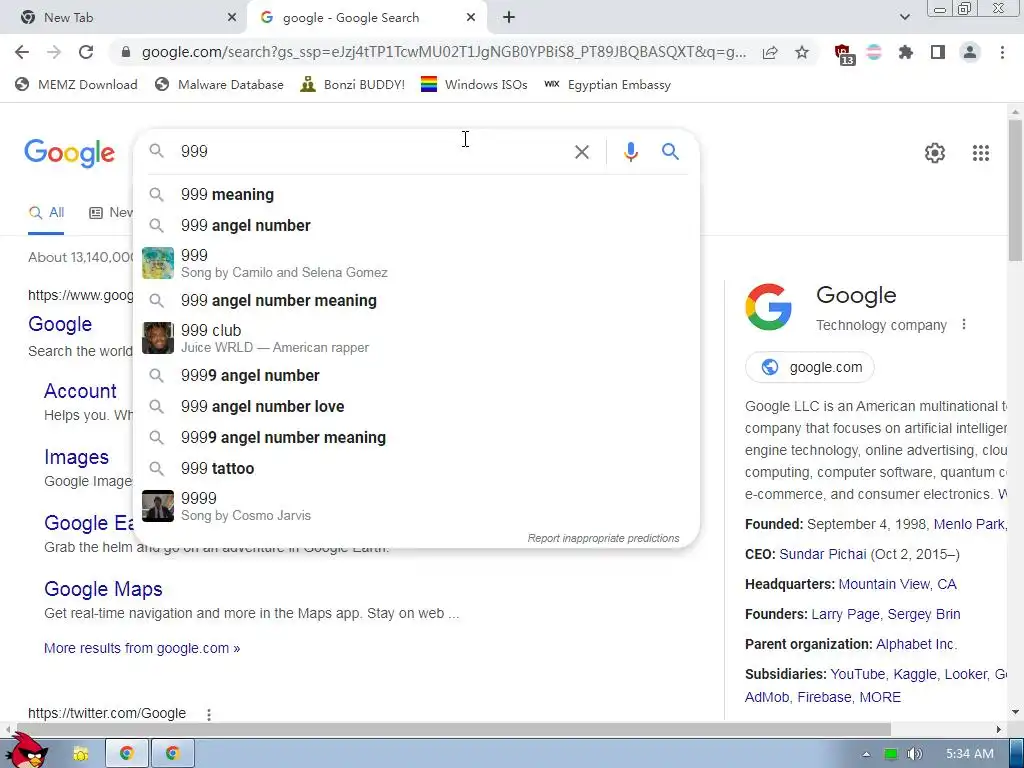Image resolution: width=1024 pixels, height=768 pixels.
Task: Open the Google Maps sitelink
Action: tap(103, 589)
